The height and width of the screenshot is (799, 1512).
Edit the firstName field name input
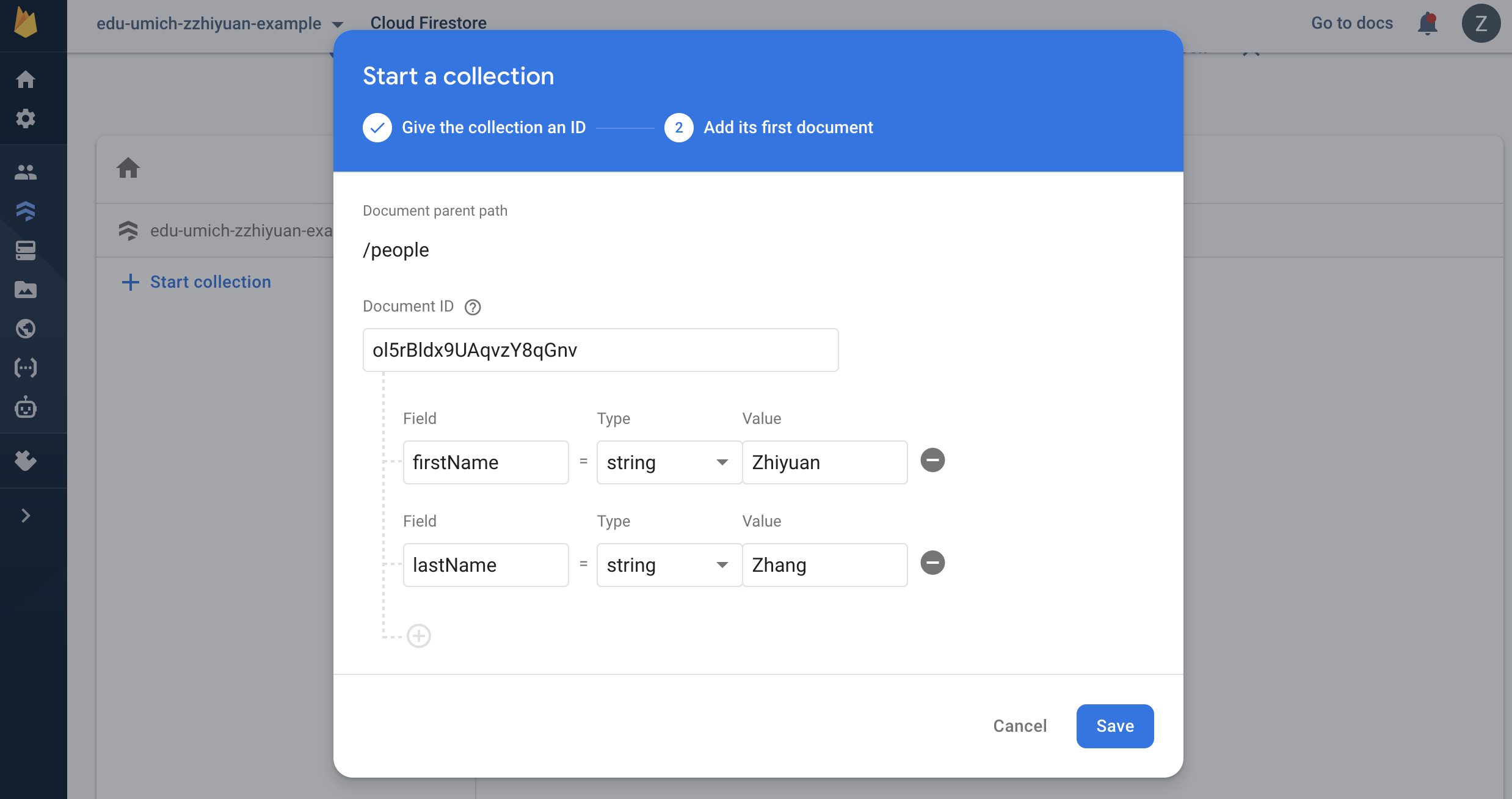pyautogui.click(x=485, y=462)
